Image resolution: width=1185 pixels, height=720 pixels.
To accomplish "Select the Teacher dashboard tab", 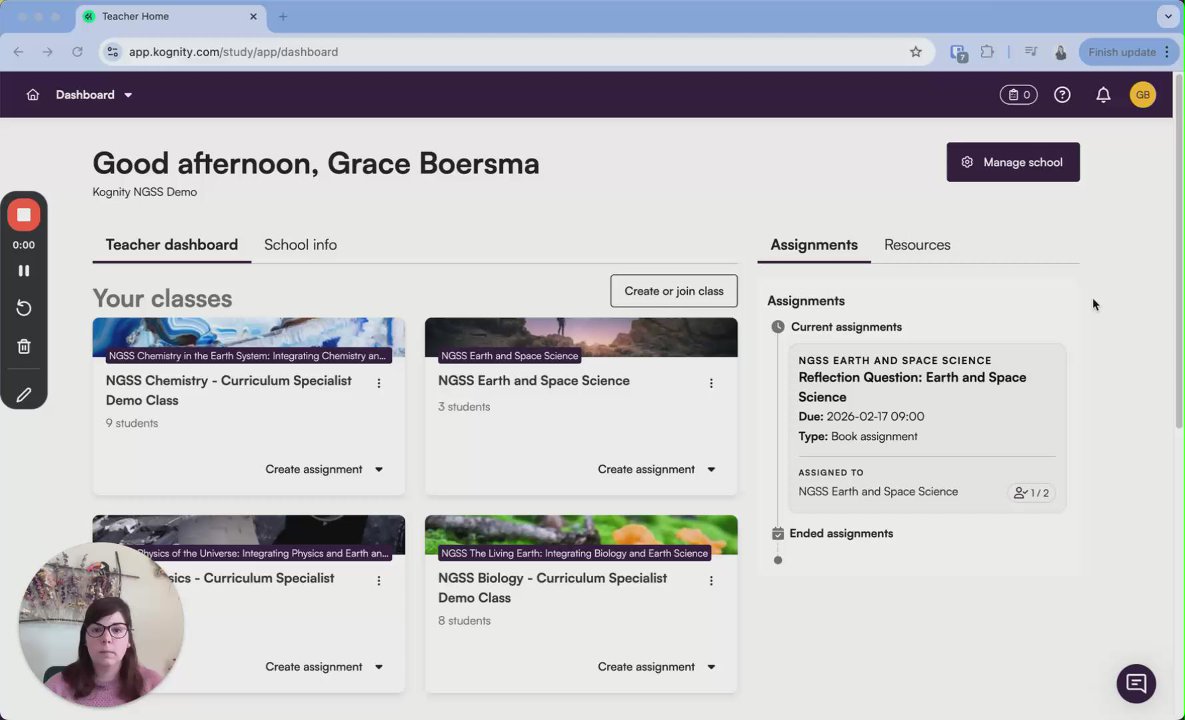I will [x=172, y=245].
